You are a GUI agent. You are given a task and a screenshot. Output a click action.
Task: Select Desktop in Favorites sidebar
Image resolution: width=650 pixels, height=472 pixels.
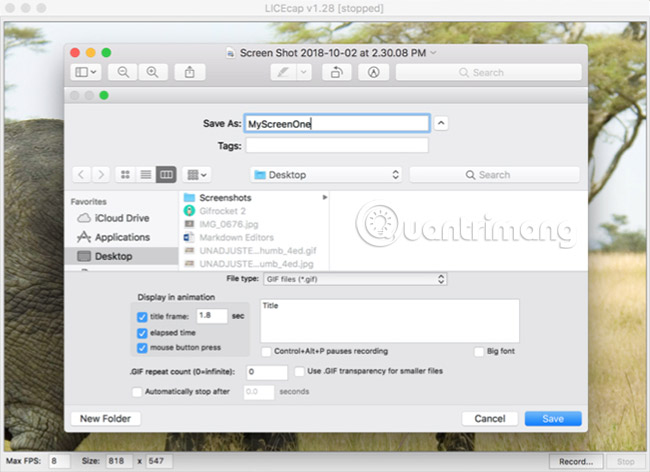[121, 256]
